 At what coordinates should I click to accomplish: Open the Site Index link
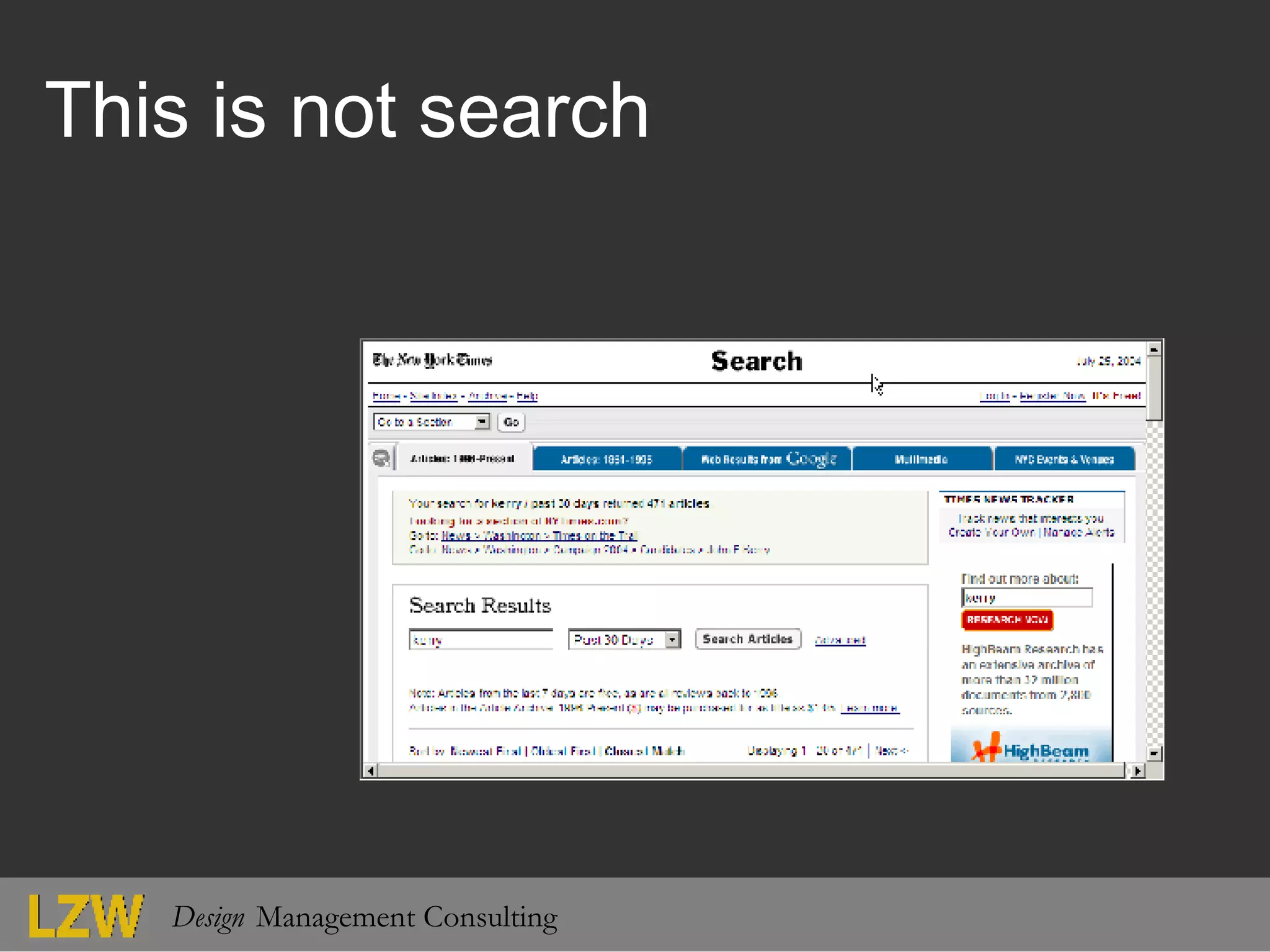(x=433, y=396)
